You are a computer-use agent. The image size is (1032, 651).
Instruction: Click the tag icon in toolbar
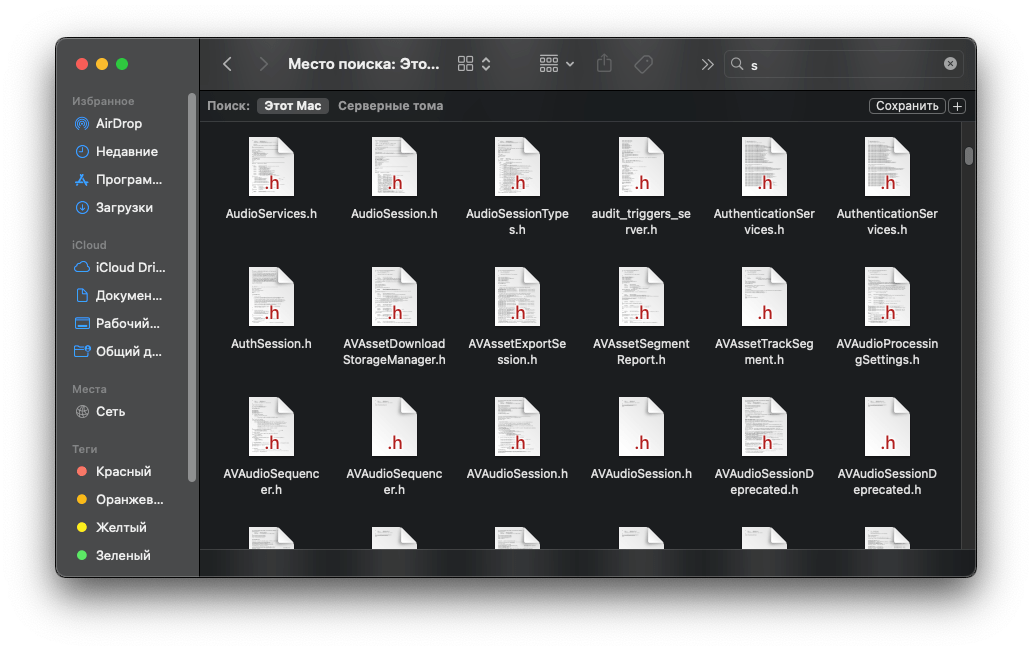[x=643, y=64]
